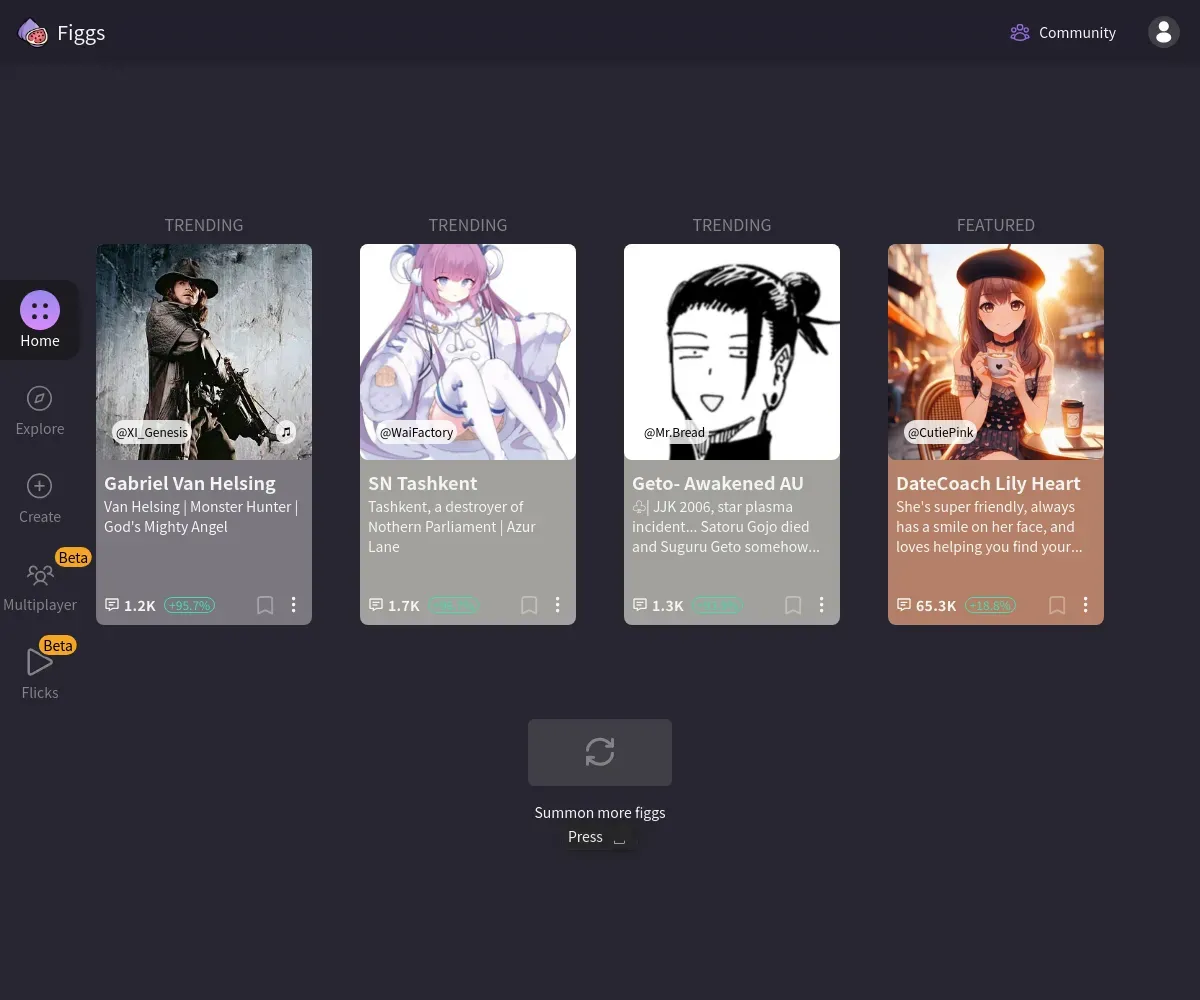Click the Geto- Awakened AU title
The width and height of the screenshot is (1200, 1000).
click(718, 483)
